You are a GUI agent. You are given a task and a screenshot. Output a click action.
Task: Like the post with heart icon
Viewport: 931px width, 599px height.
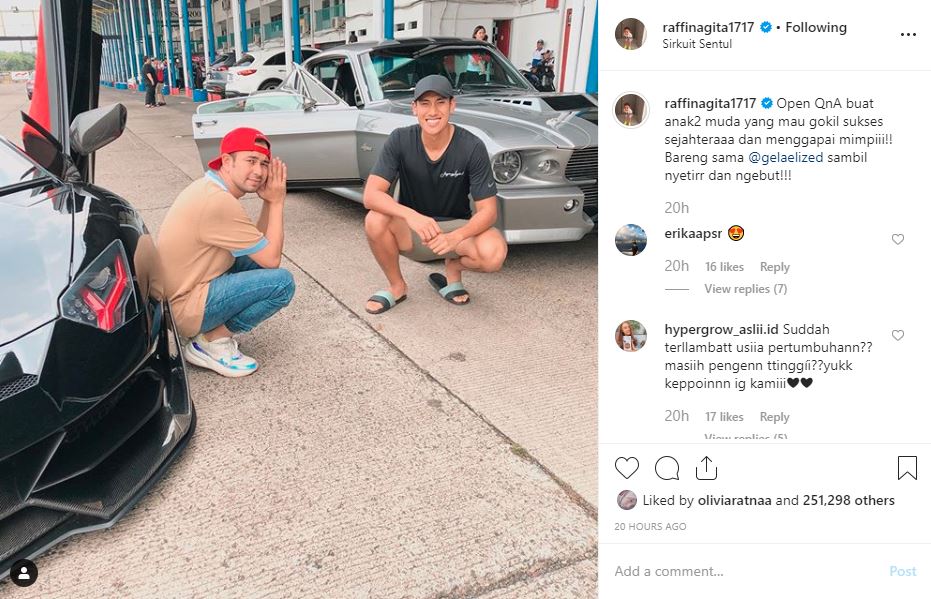pos(627,468)
